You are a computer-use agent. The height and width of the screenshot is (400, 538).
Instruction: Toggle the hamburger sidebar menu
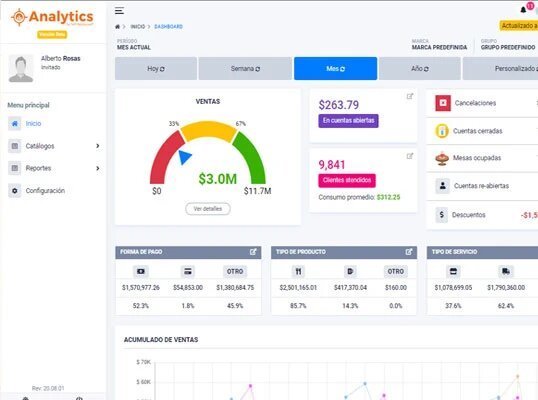pyautogui.click(x=119, y=11)
